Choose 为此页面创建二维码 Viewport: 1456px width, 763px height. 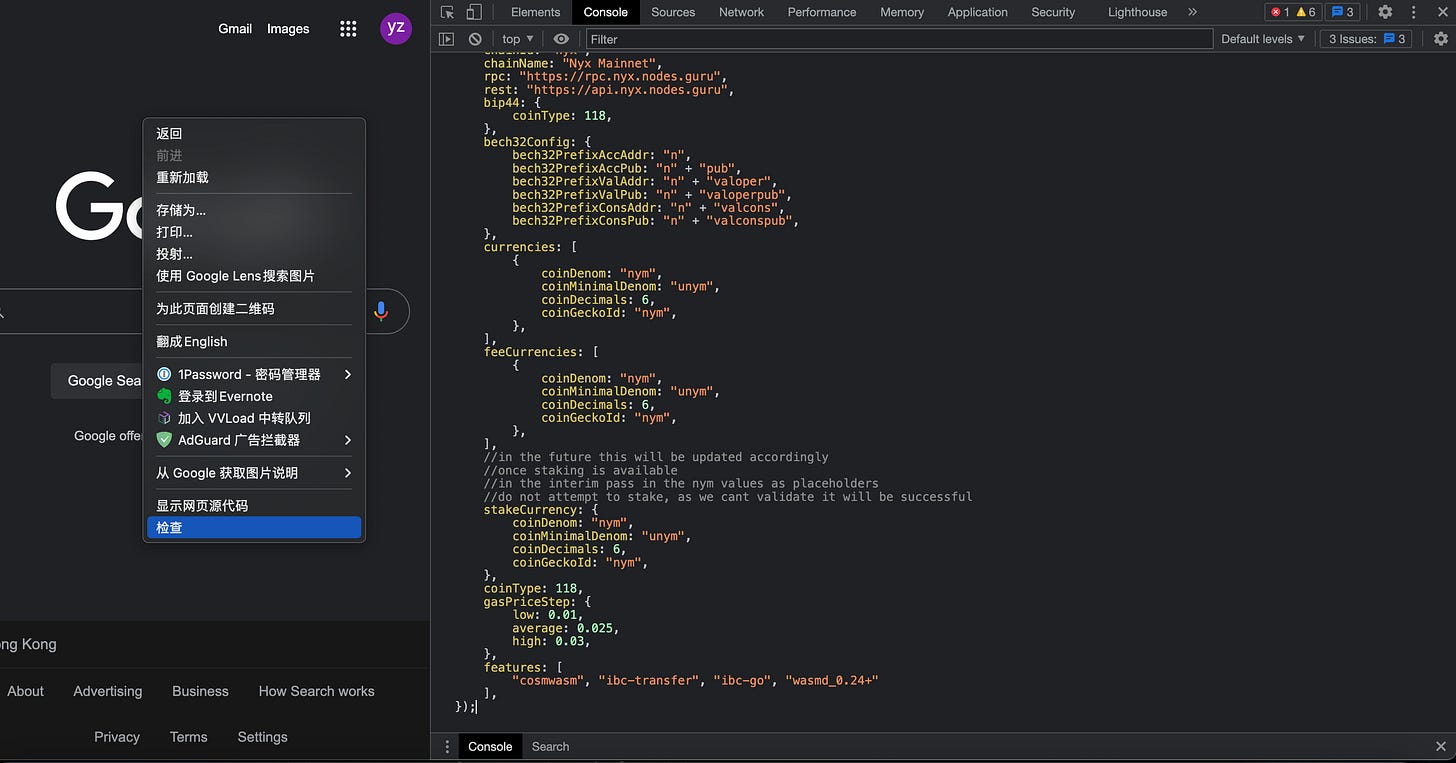pyautogui.click(x=253, y=309)
